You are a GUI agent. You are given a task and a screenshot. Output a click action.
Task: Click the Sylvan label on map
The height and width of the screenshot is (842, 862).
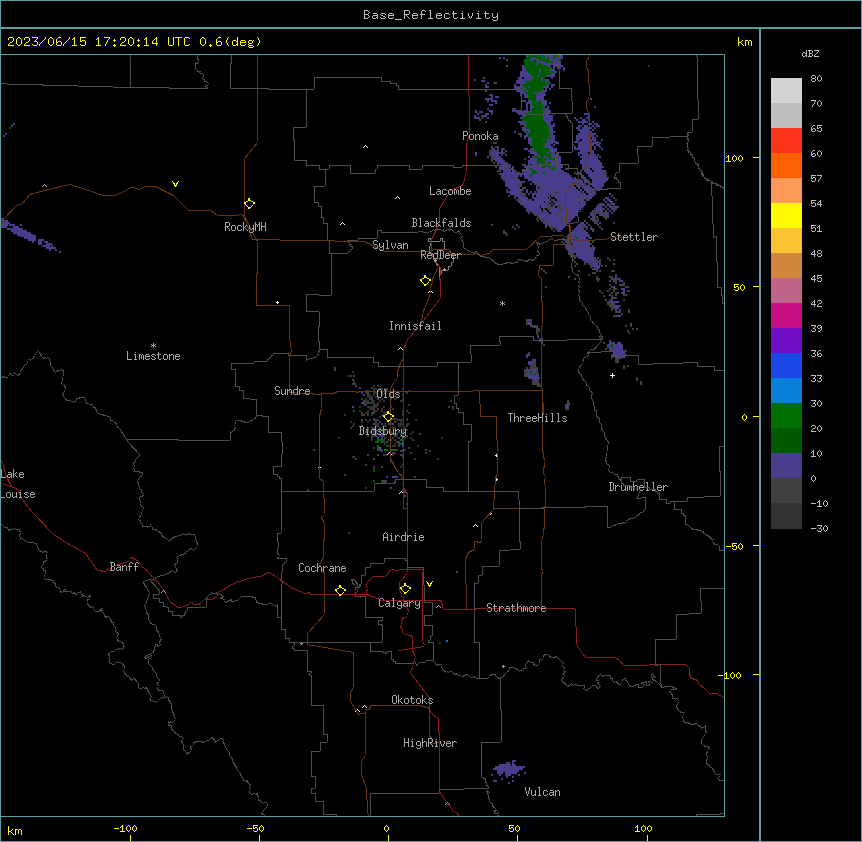[x=390, y=245]
